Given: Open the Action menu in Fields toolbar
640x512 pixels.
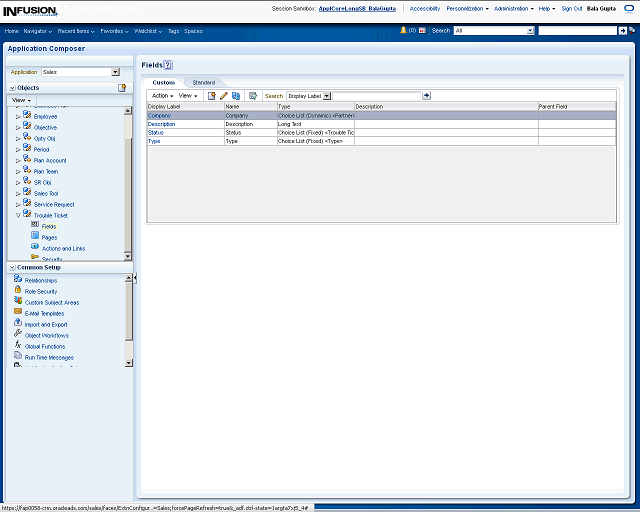Looking at the screenshot, I should (x=161, y=96).
